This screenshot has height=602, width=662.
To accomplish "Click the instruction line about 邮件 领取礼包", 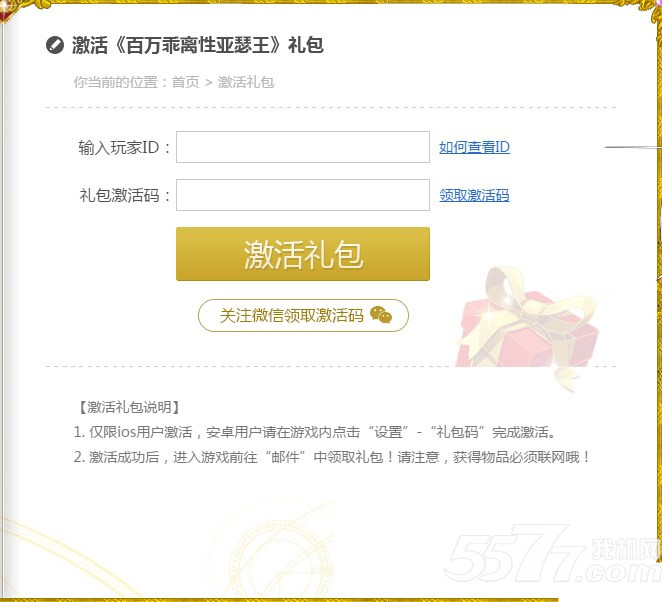I will (x=332, y=457).
